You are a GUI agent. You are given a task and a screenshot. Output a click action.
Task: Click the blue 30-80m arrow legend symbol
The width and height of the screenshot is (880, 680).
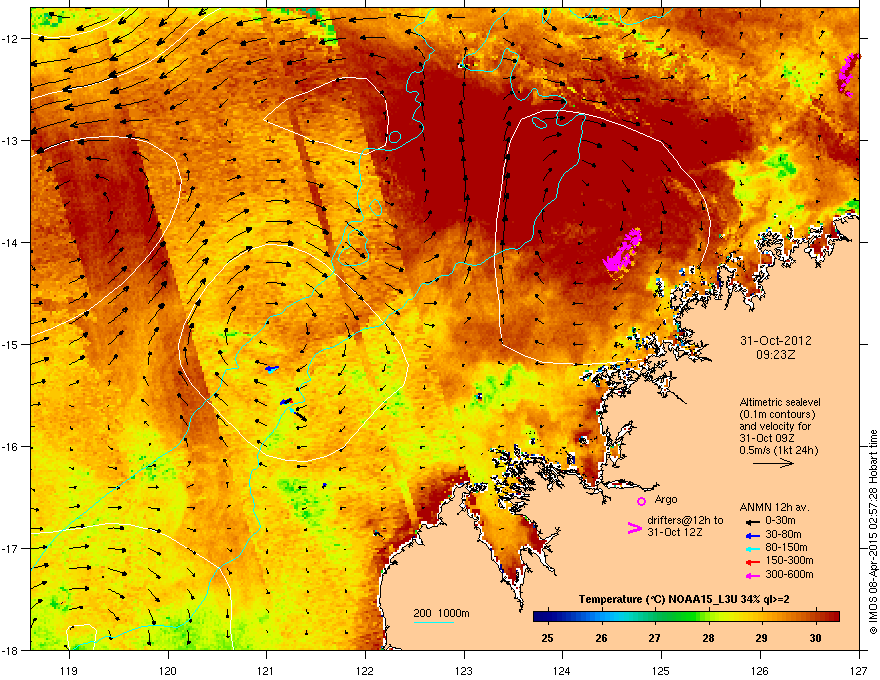pos(752,536)
